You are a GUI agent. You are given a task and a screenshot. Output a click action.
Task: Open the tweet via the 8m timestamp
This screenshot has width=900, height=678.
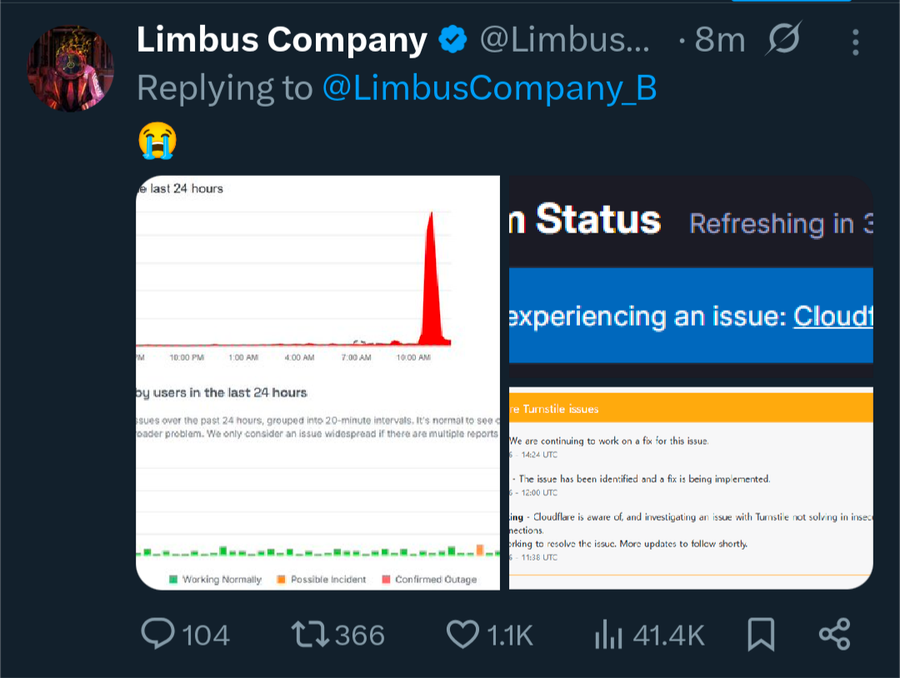point(719,40)
